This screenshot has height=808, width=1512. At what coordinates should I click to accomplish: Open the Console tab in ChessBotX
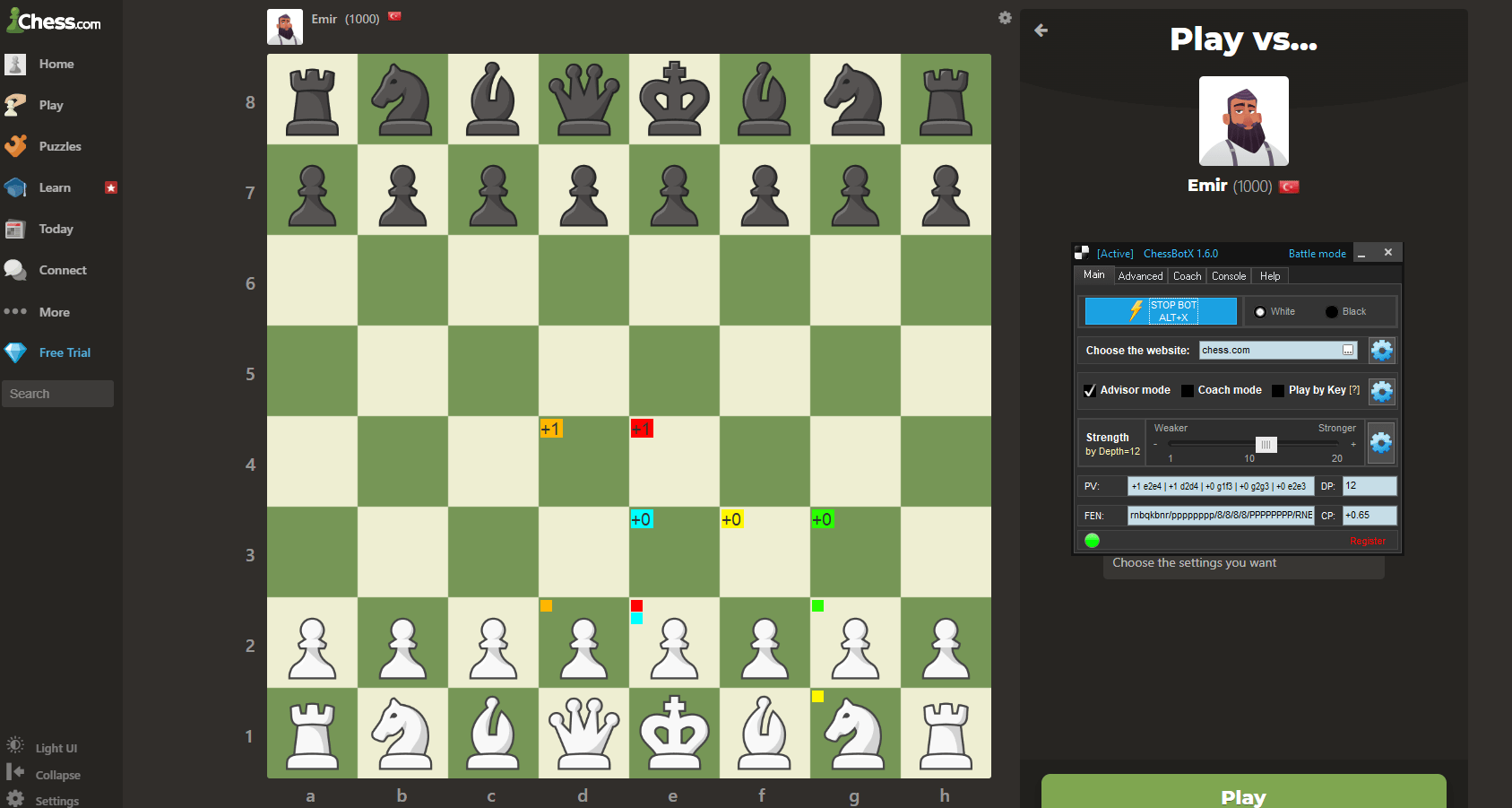click(x=1229, y=275)
